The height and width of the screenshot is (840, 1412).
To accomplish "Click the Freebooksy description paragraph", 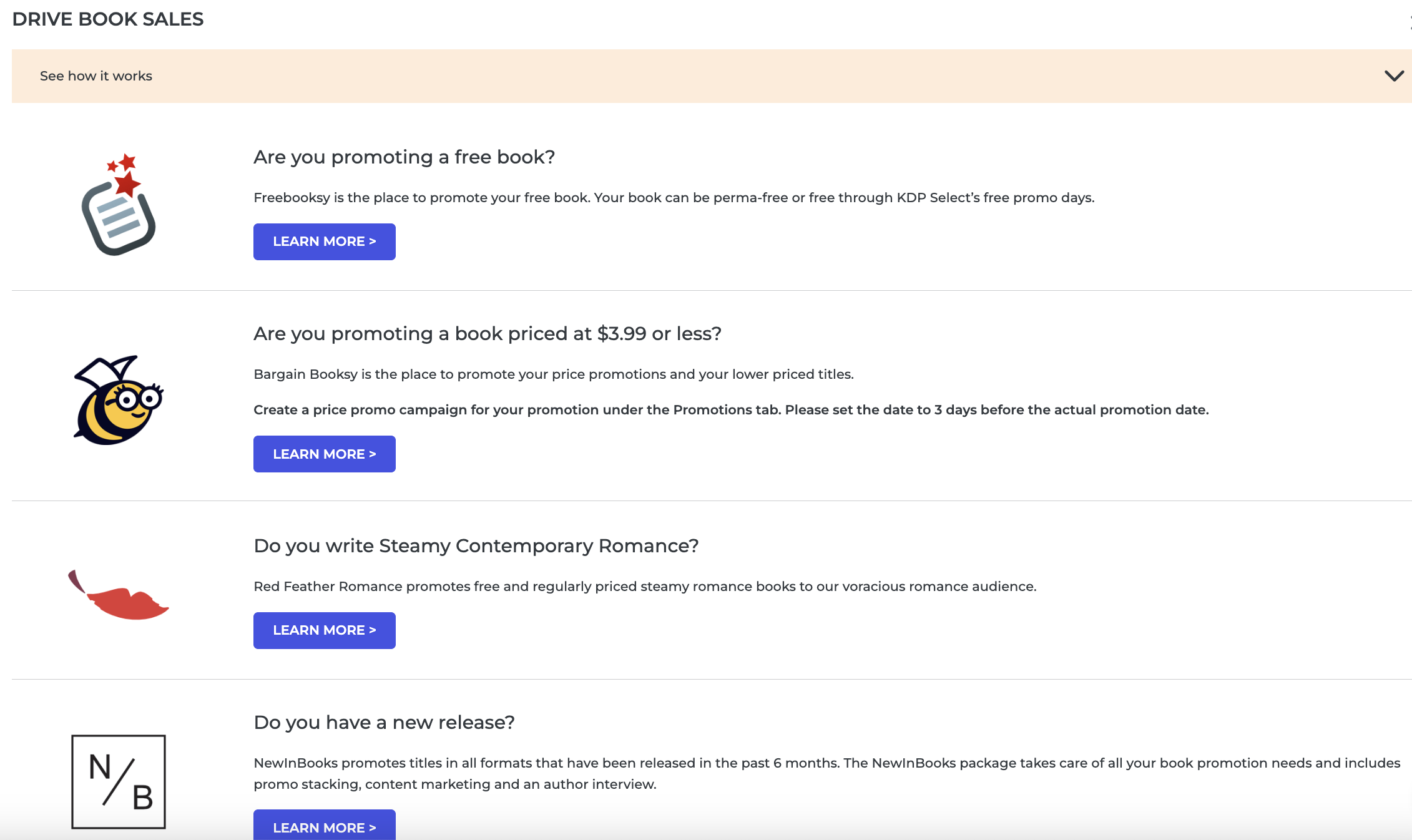I will (674, 198).
